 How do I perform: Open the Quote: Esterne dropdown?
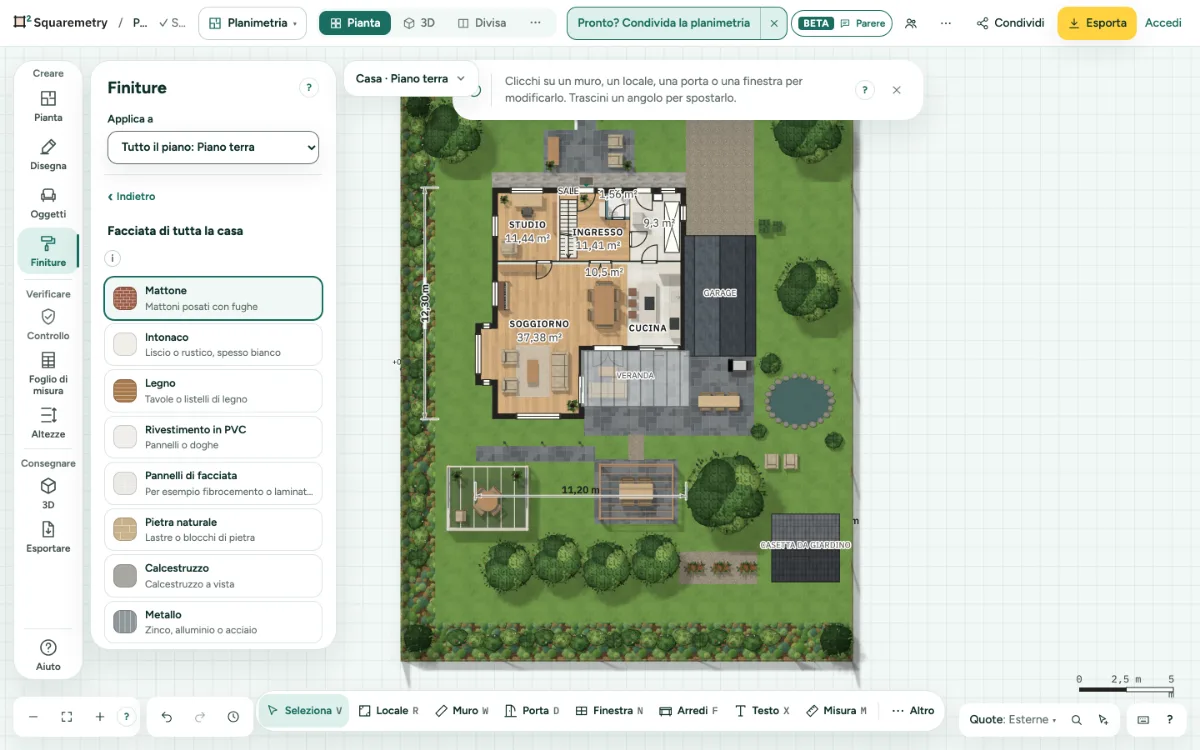pyautogui.click(x=1012, y=720)
